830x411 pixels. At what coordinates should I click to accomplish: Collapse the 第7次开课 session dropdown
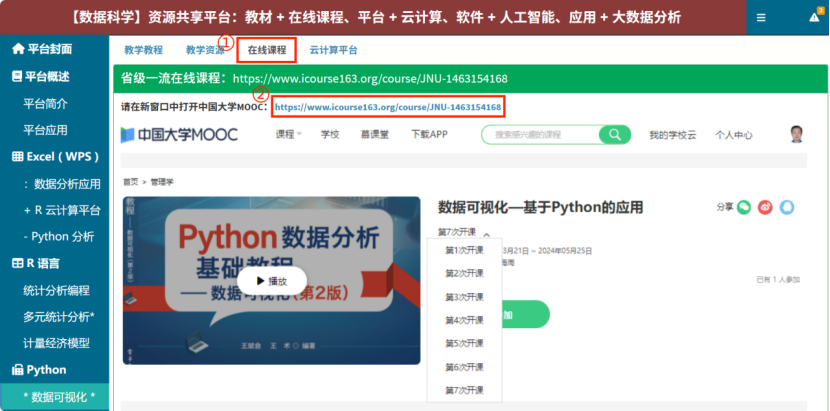click(x=464, y=232)
